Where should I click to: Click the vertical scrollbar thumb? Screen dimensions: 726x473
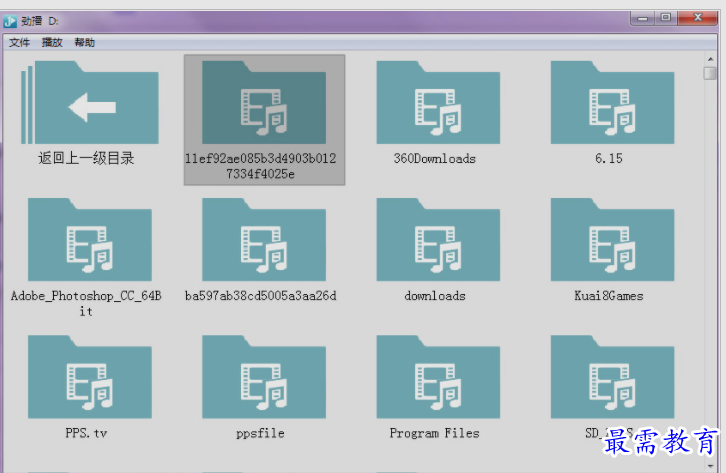710,73
